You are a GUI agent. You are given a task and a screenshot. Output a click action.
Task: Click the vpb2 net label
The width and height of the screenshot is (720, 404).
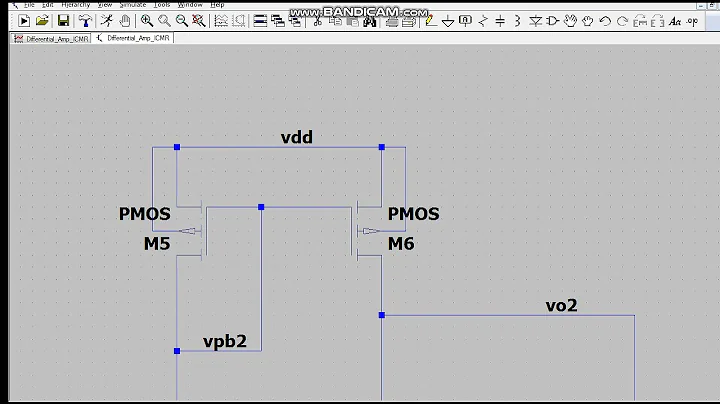pos(225,341)
